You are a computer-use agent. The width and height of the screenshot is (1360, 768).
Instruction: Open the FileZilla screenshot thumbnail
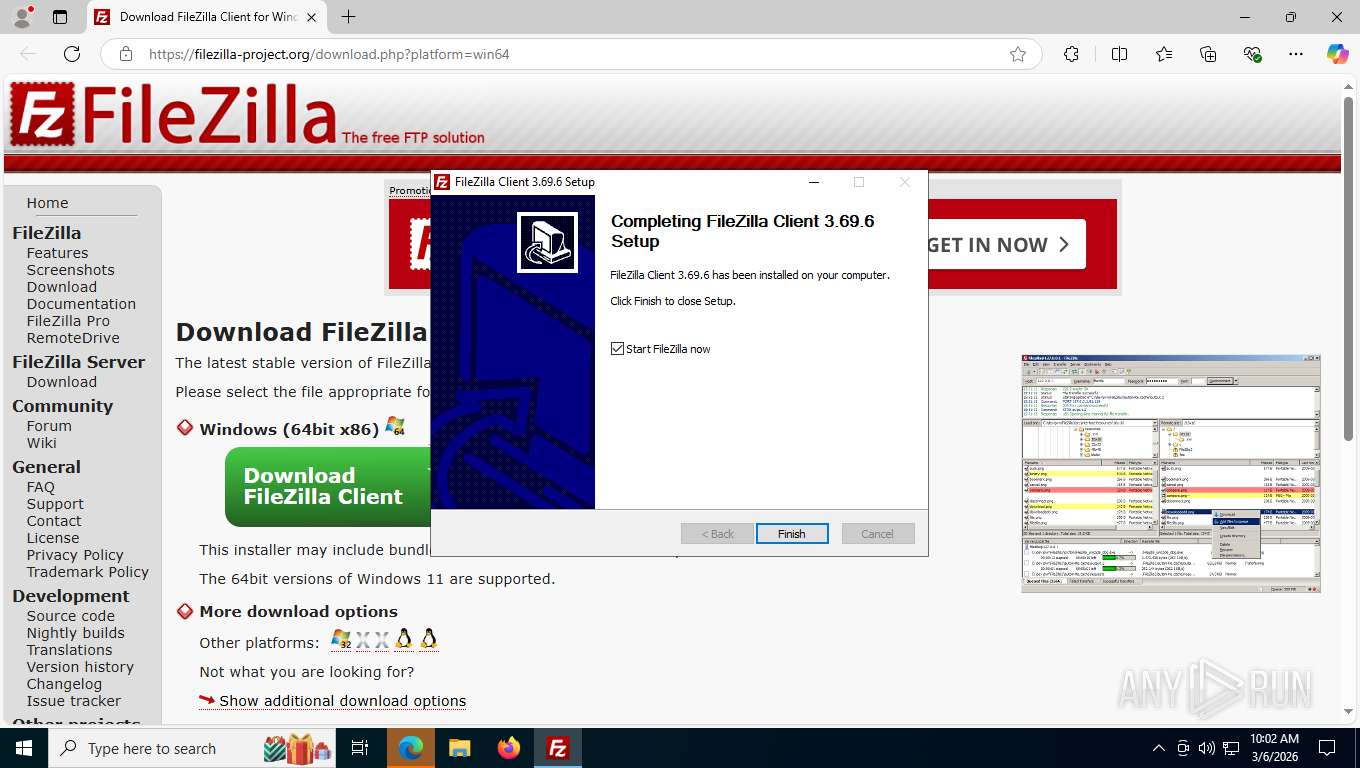1171,474
